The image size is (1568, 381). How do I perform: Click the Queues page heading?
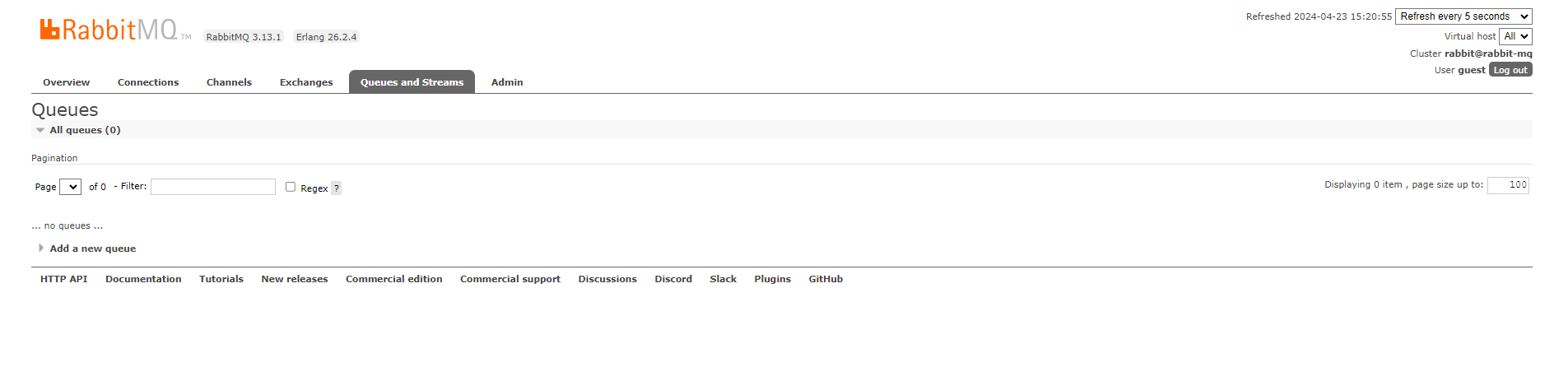pyautogui.click(x=65, y=109)
